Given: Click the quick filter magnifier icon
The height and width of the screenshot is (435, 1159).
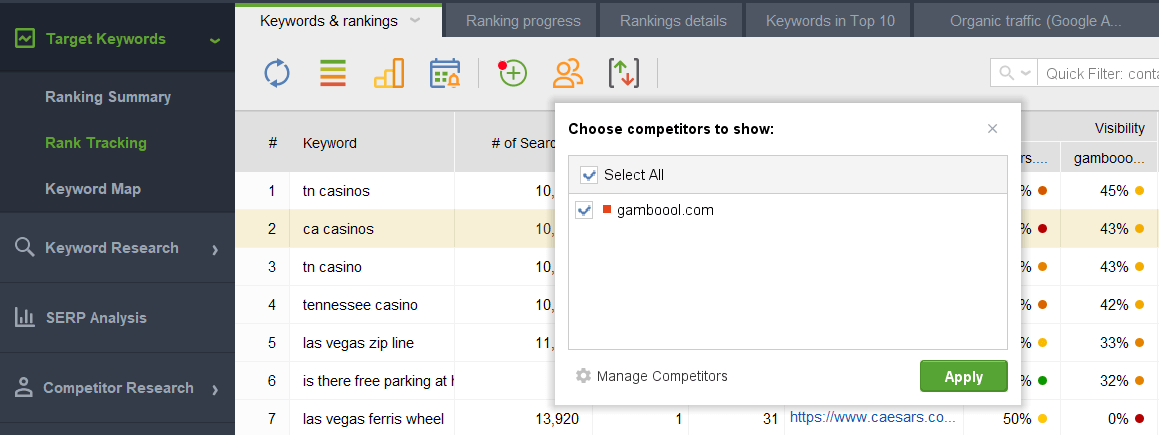Looking at the screenshot, I should 1007,73.
